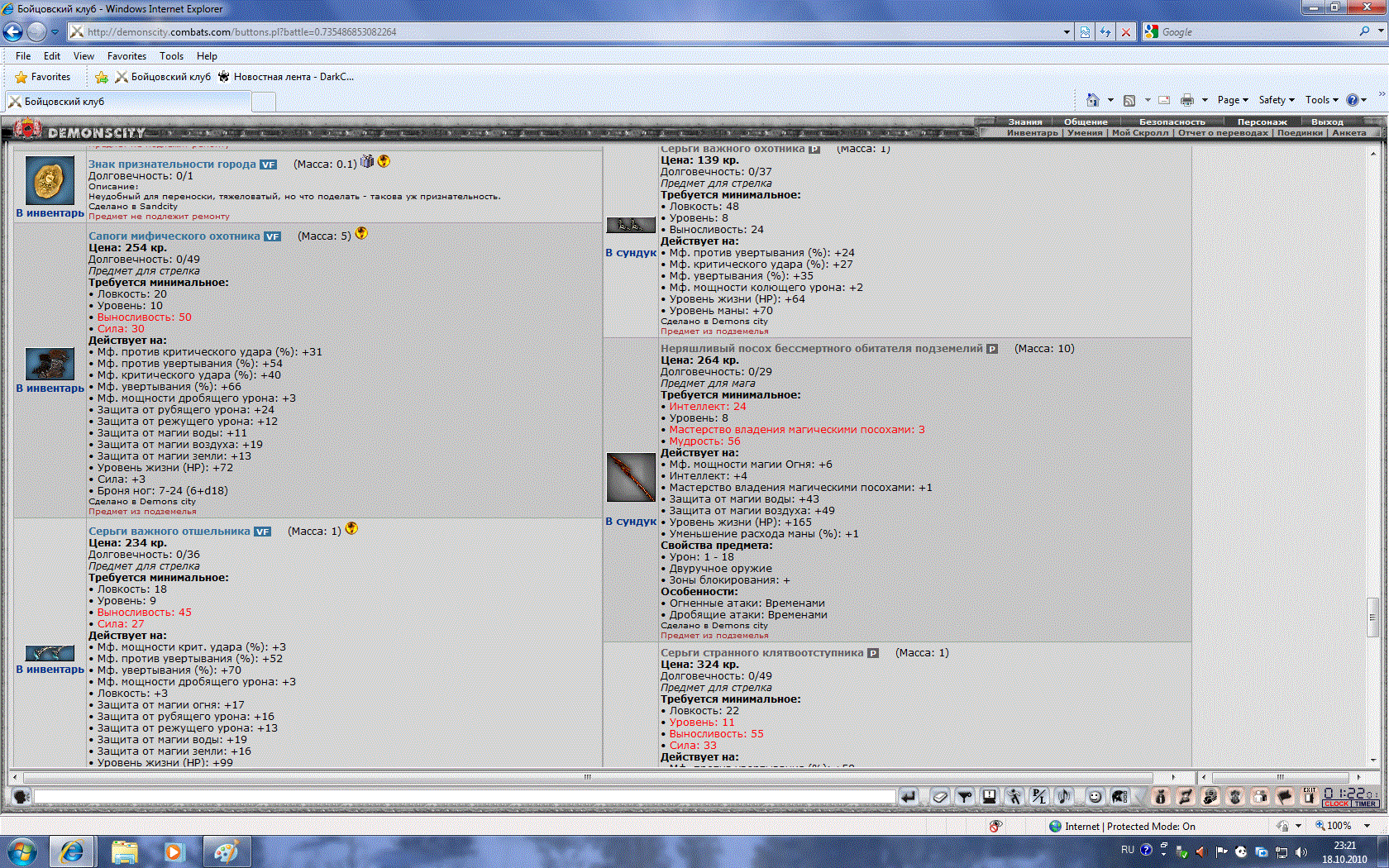Viewport: 1389px width, 868px height.
Task: Click the Инвентарь submenu link
Action: pyautogui.click(x=1032, y=133)
